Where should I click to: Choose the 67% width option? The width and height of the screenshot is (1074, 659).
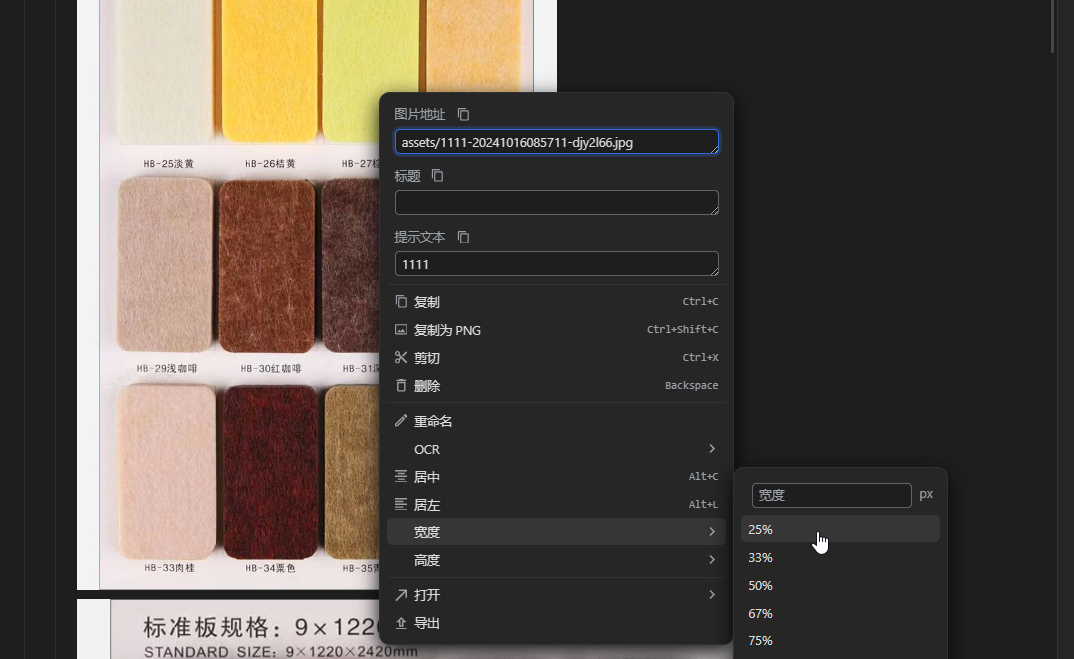(761, 614)
